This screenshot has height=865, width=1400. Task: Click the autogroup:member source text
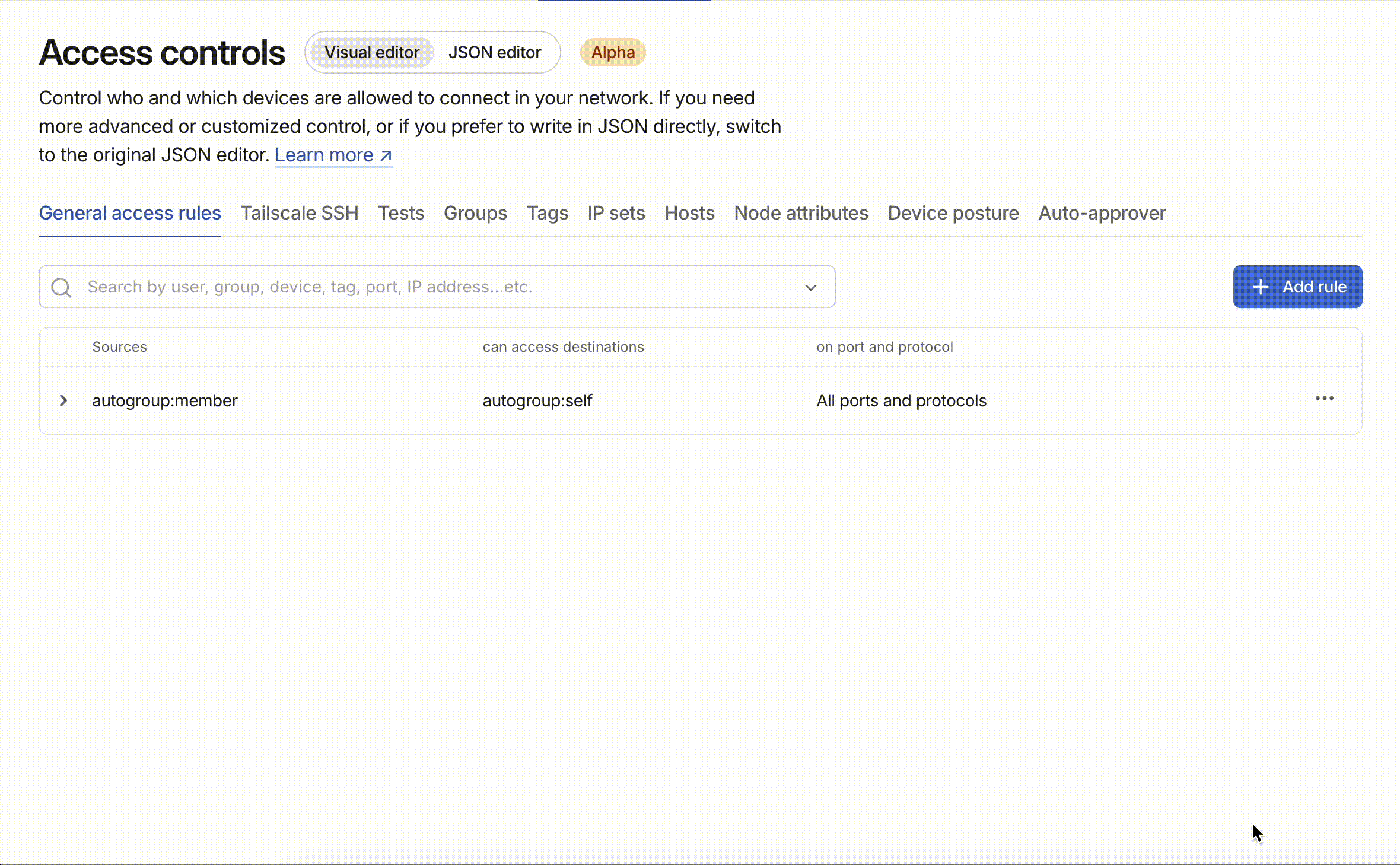165,400
